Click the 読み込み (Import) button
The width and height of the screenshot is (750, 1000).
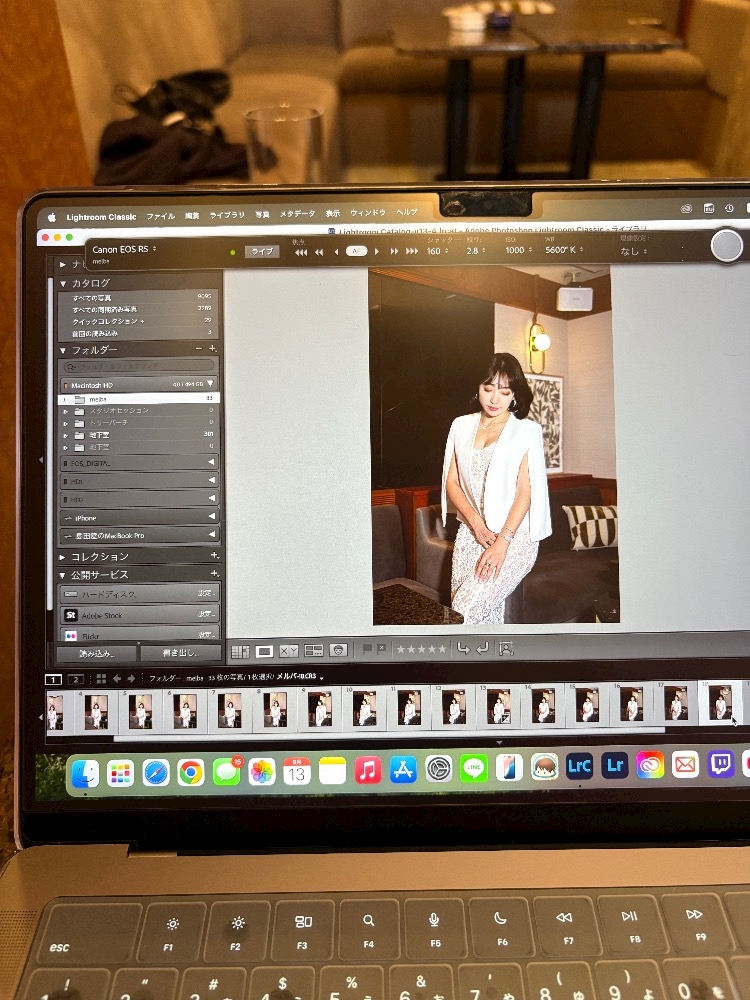pos(97,653)
